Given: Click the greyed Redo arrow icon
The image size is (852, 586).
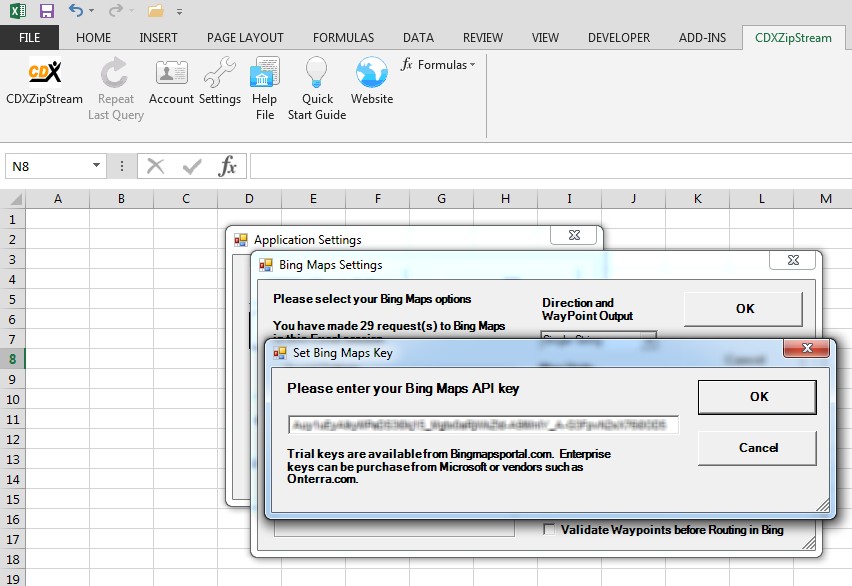Looking at the screenshot, I should click(x=115, y=10).
